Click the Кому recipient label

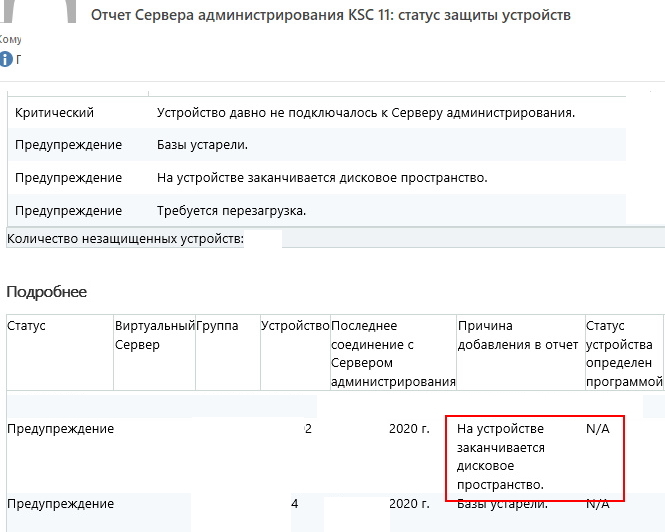point(10,39)
